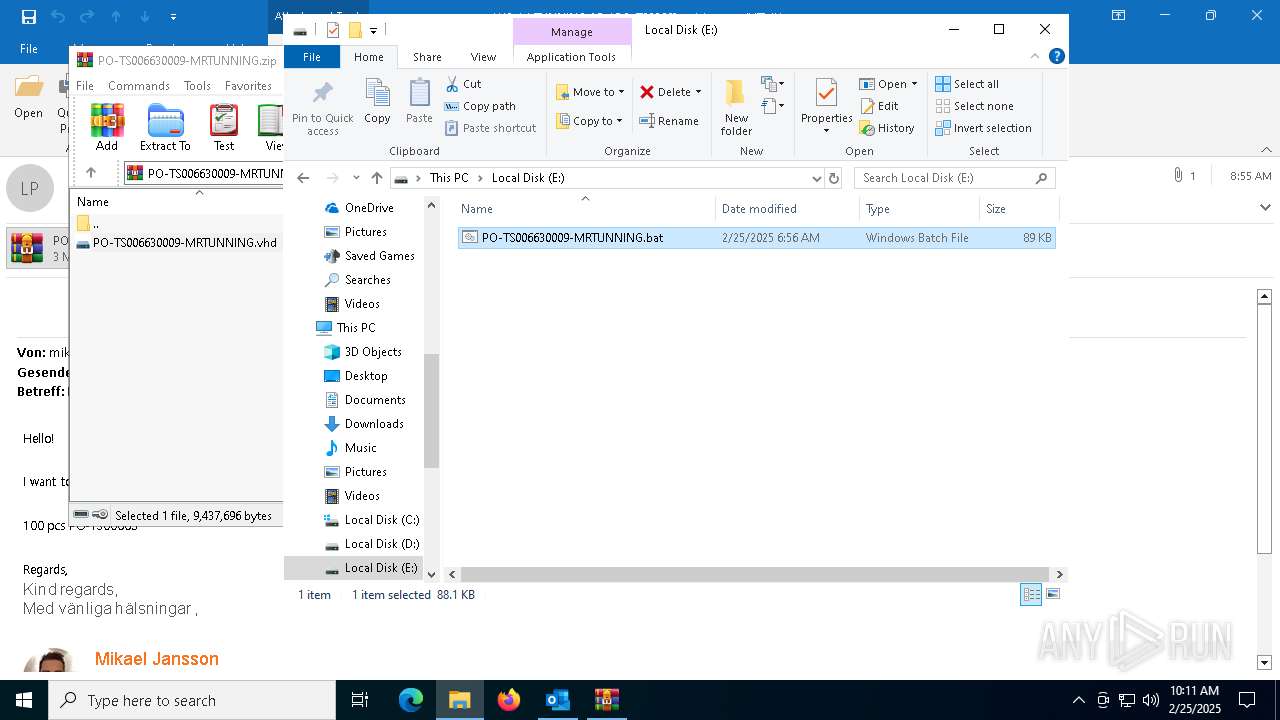Click the Rename button in Organize group
Image resolution: width=1280 pixels, height=720 pixels.
point(669,121)
